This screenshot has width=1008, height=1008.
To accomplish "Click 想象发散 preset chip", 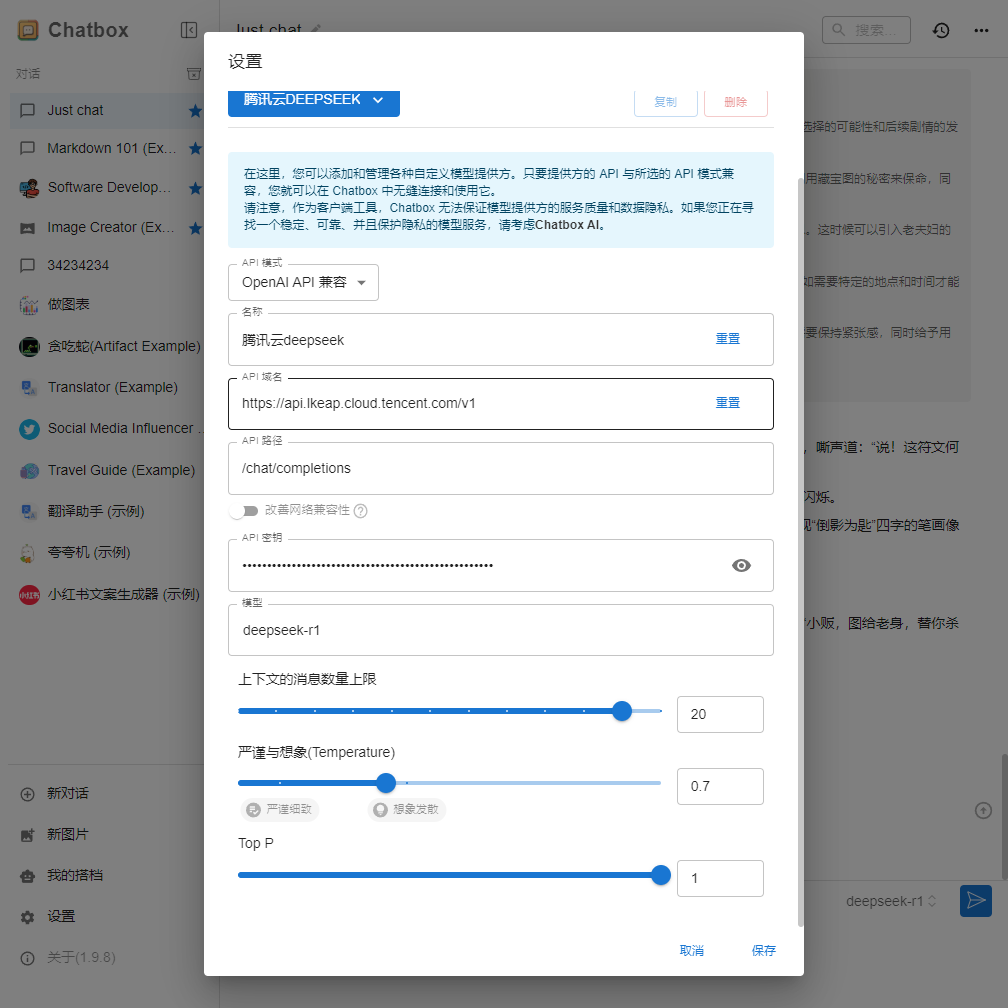I will 407,809.
